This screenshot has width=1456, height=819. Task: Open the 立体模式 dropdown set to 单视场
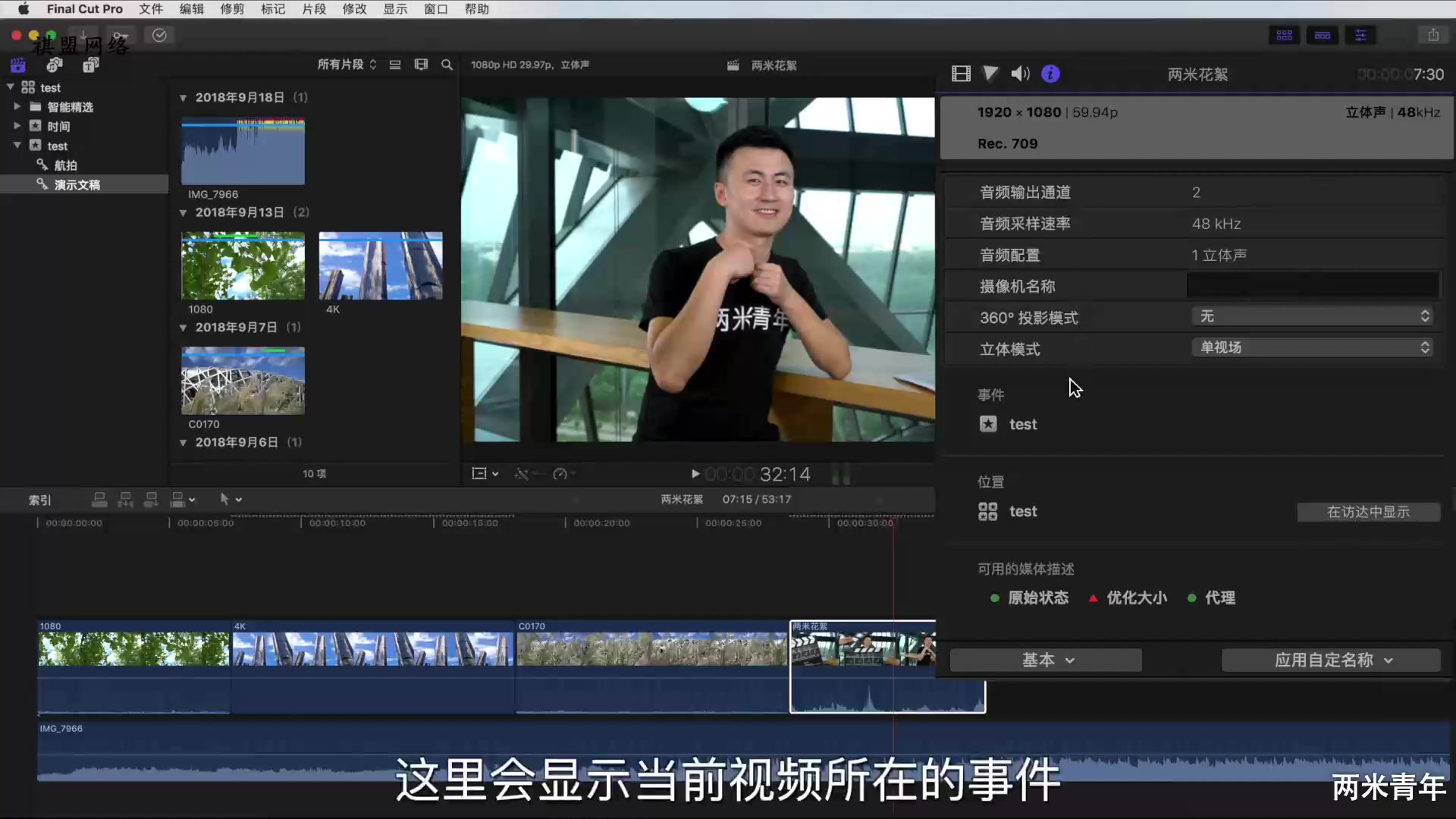1312,347
